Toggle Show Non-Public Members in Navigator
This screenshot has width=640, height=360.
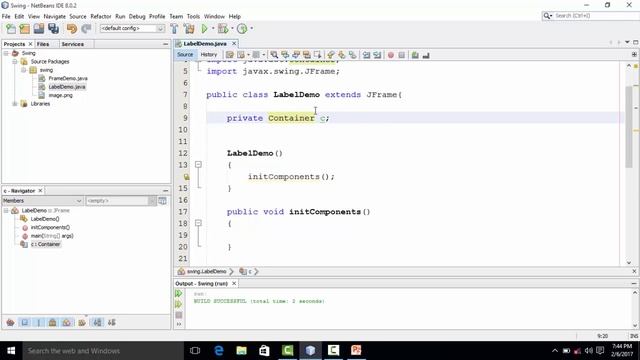point(53,322)
